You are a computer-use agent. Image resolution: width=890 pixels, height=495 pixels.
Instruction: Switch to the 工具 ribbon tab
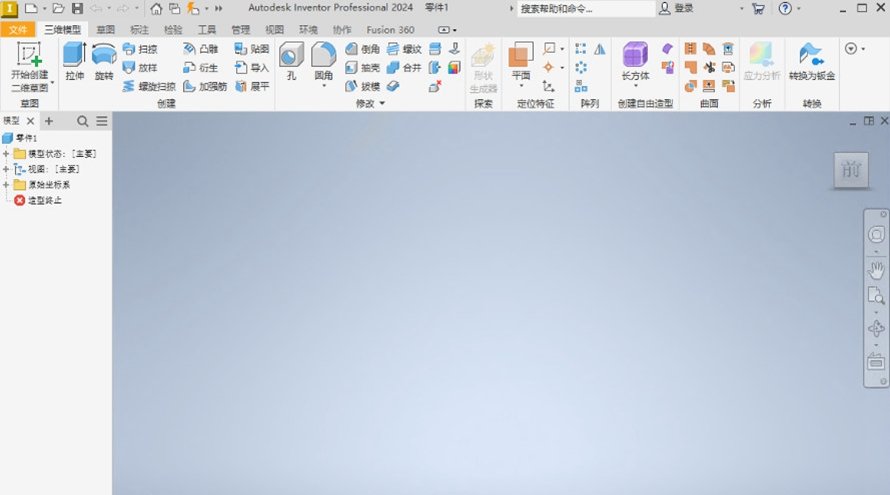tap(207, 30)
